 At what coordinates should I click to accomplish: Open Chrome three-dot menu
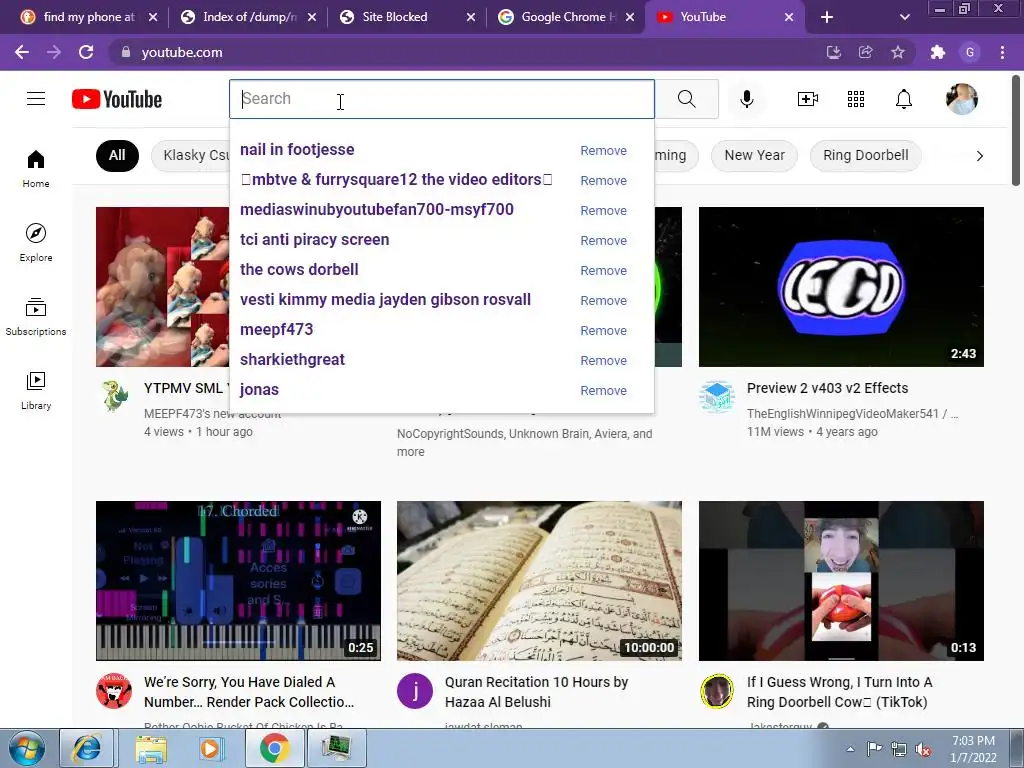[1002, 52]
